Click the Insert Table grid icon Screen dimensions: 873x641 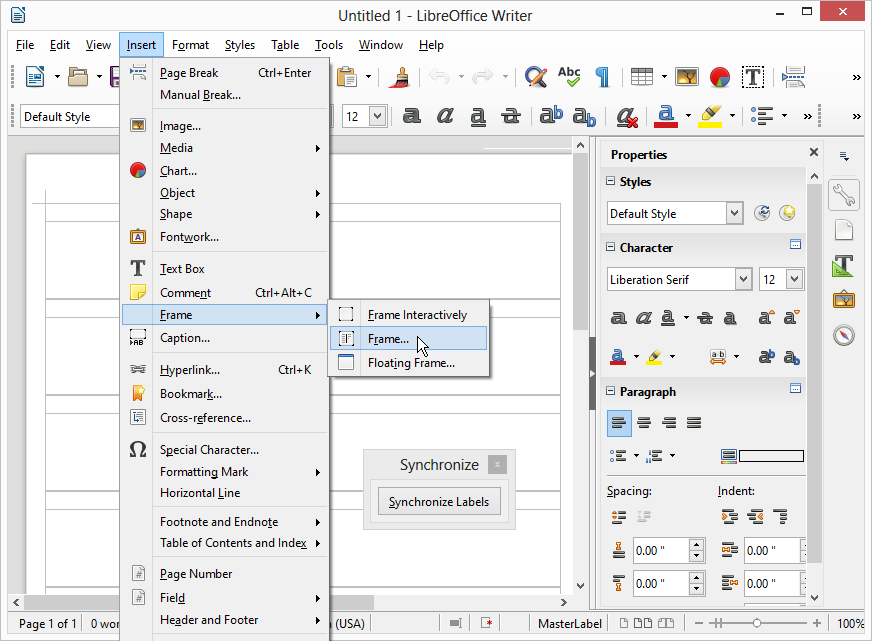pyautogui.click(x=642, y=76)
